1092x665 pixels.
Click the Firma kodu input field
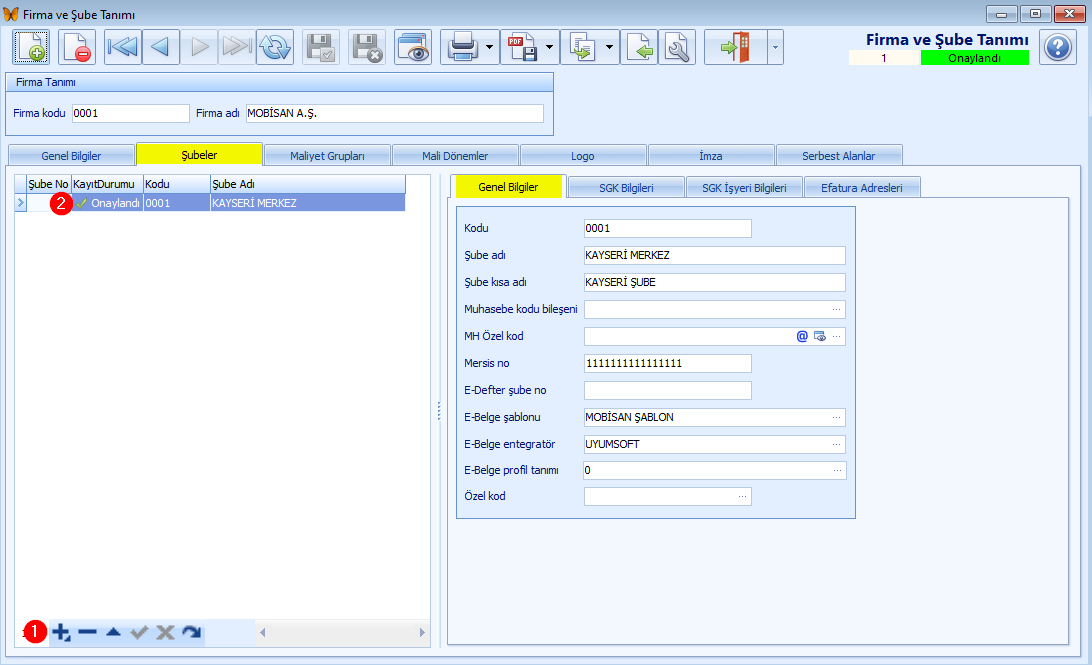tap(131, 114)
